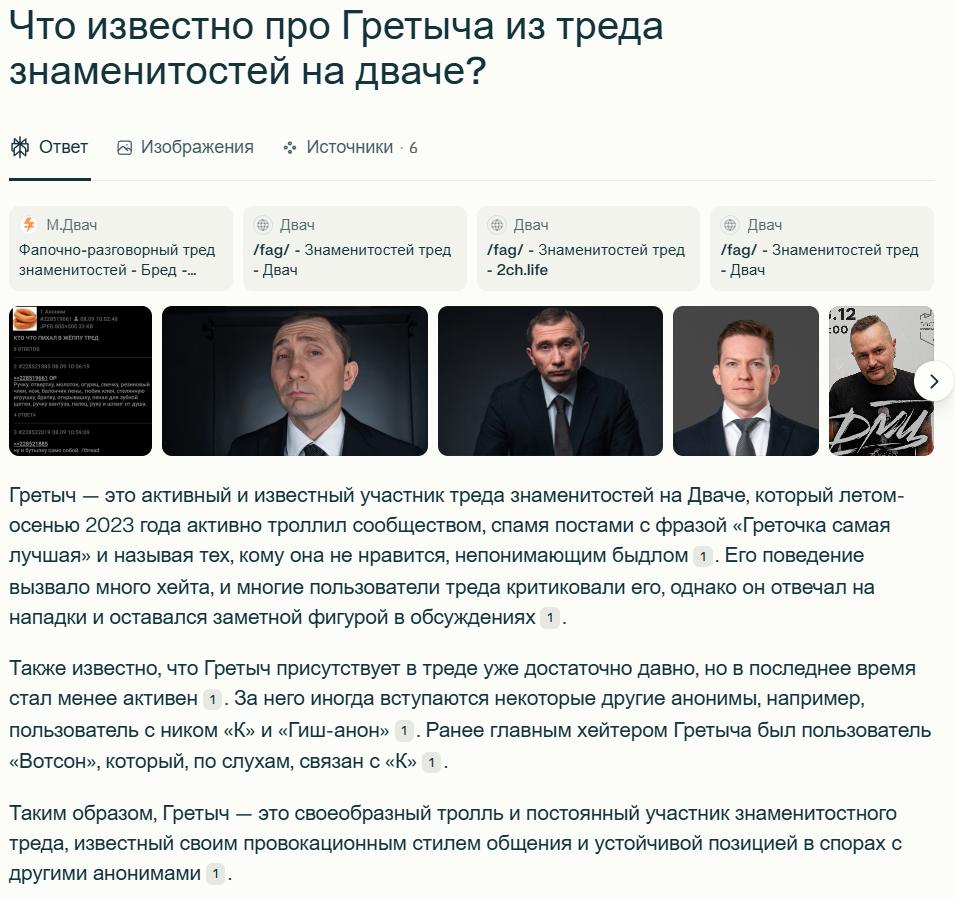This screenshot has width=955, height=899.
Task: Open the Ответ tab
Action: (x=49, y=147)
